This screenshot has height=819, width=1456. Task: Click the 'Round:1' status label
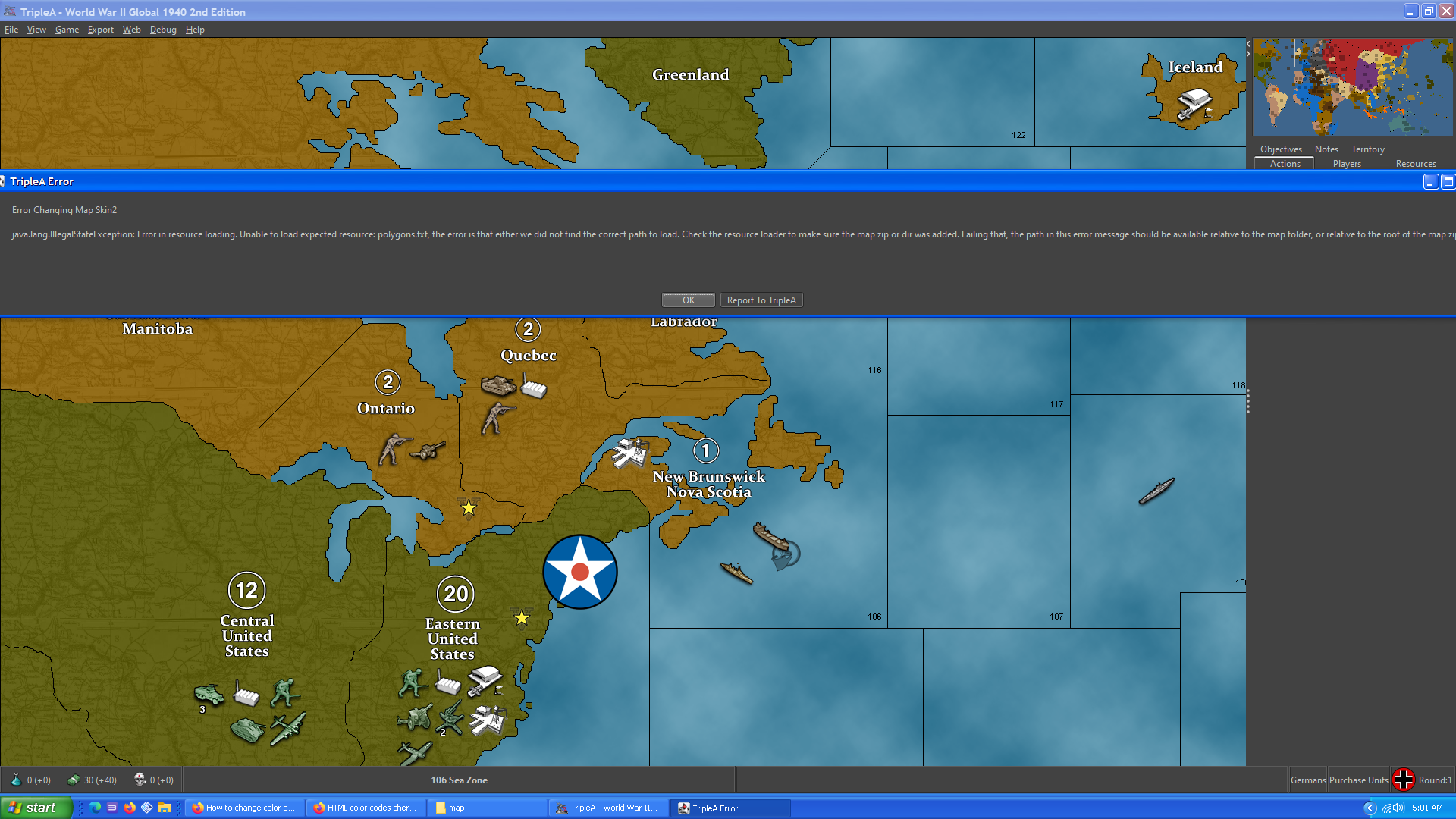(x=1435, y=780)
